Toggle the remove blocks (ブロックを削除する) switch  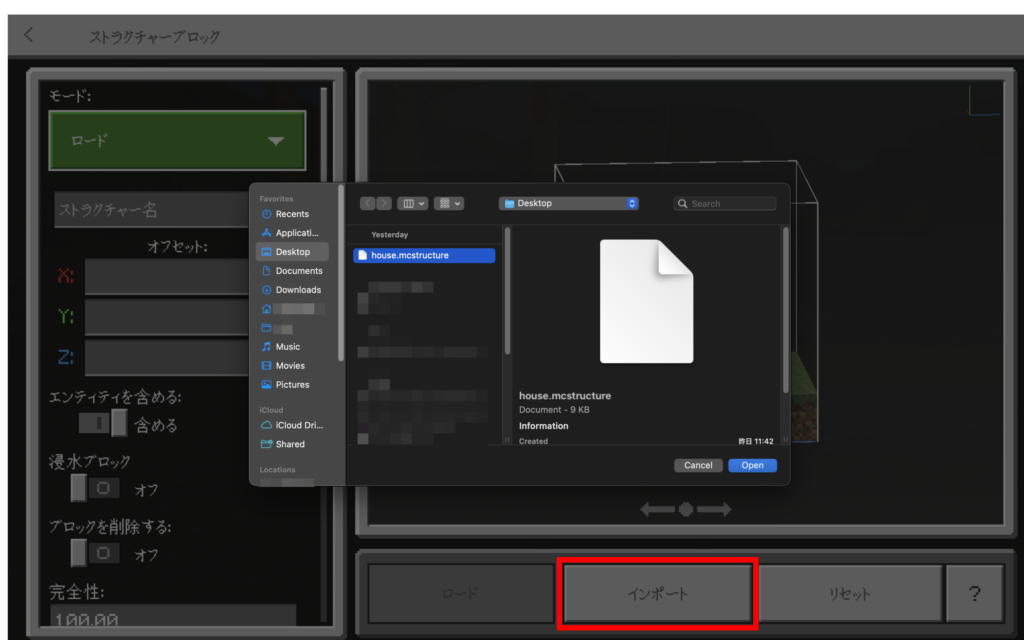tap(95, 553)
